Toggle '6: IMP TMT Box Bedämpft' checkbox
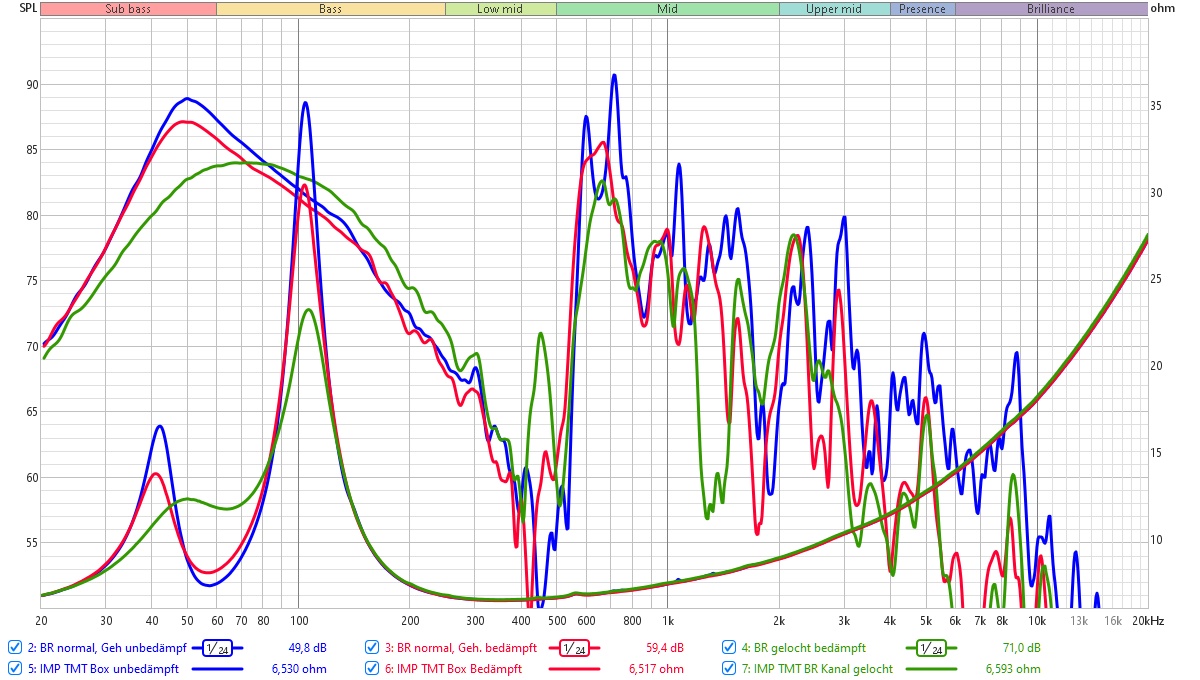The width and height of the screenshot is (1200, 680). click(371, 668)
